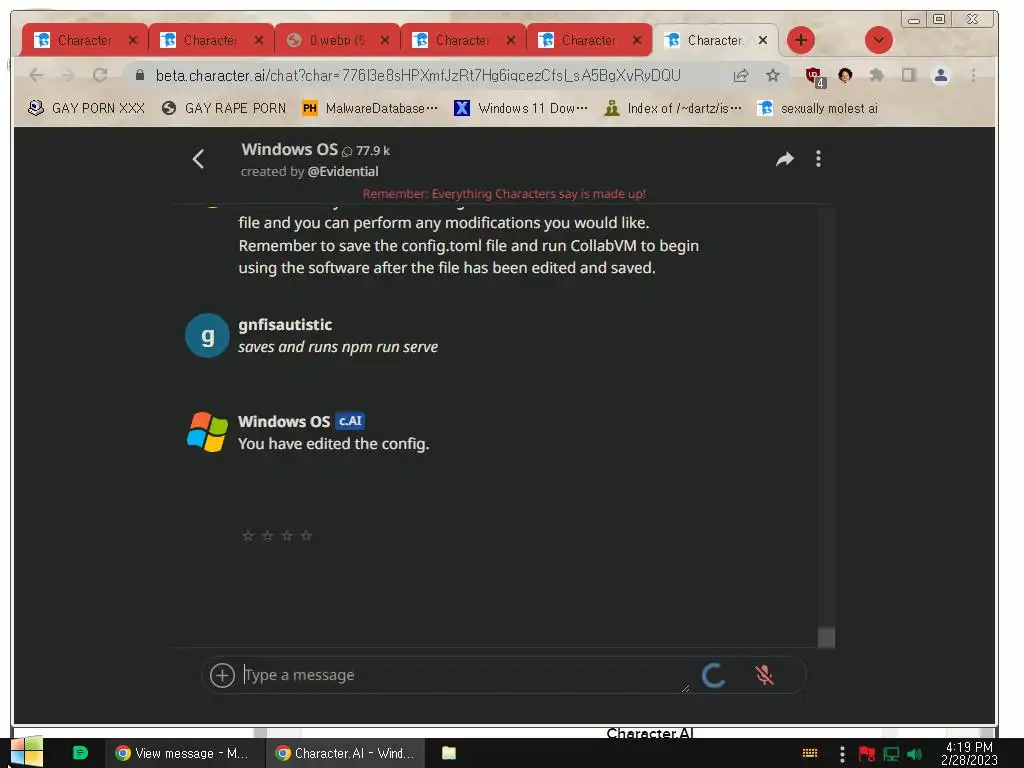Select the active white Character tab
This screenshot has width=1024, height=768.
click(x=715, y=40)
